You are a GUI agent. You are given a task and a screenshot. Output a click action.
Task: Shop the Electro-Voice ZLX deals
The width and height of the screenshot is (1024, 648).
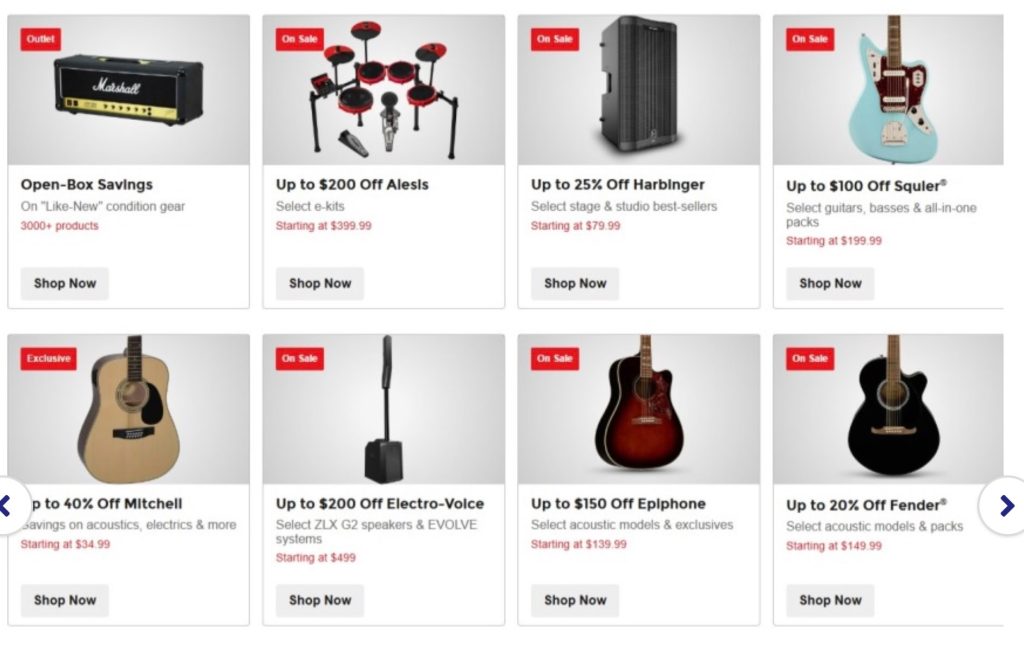point(319,600)
